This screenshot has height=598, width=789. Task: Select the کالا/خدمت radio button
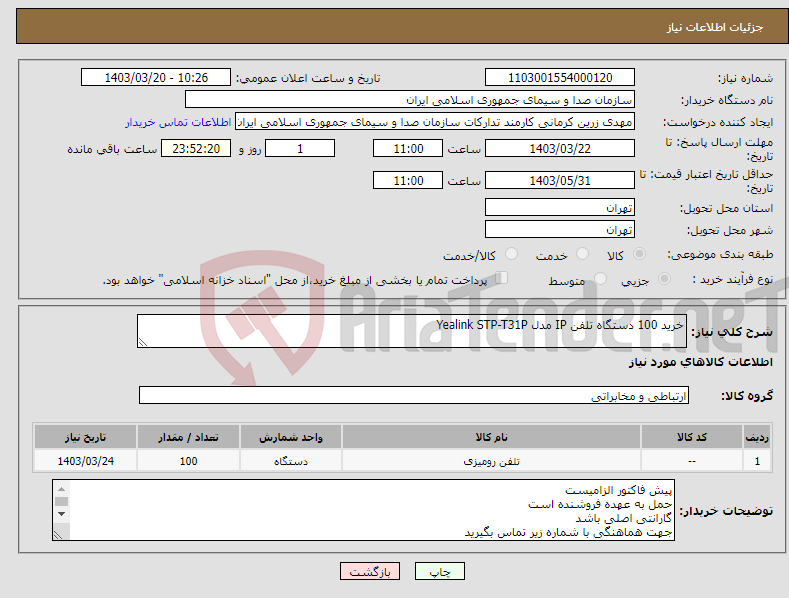[511, 254]
